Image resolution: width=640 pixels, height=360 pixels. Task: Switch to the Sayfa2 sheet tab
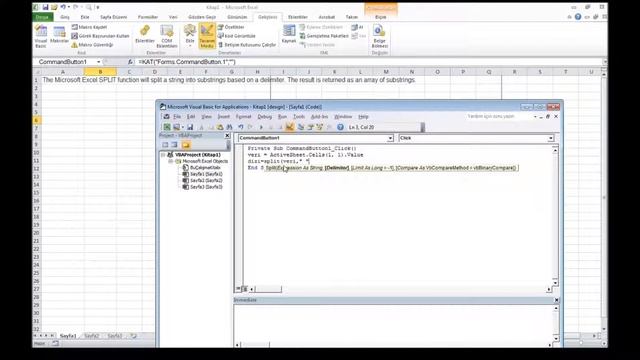tap(91, 336)
